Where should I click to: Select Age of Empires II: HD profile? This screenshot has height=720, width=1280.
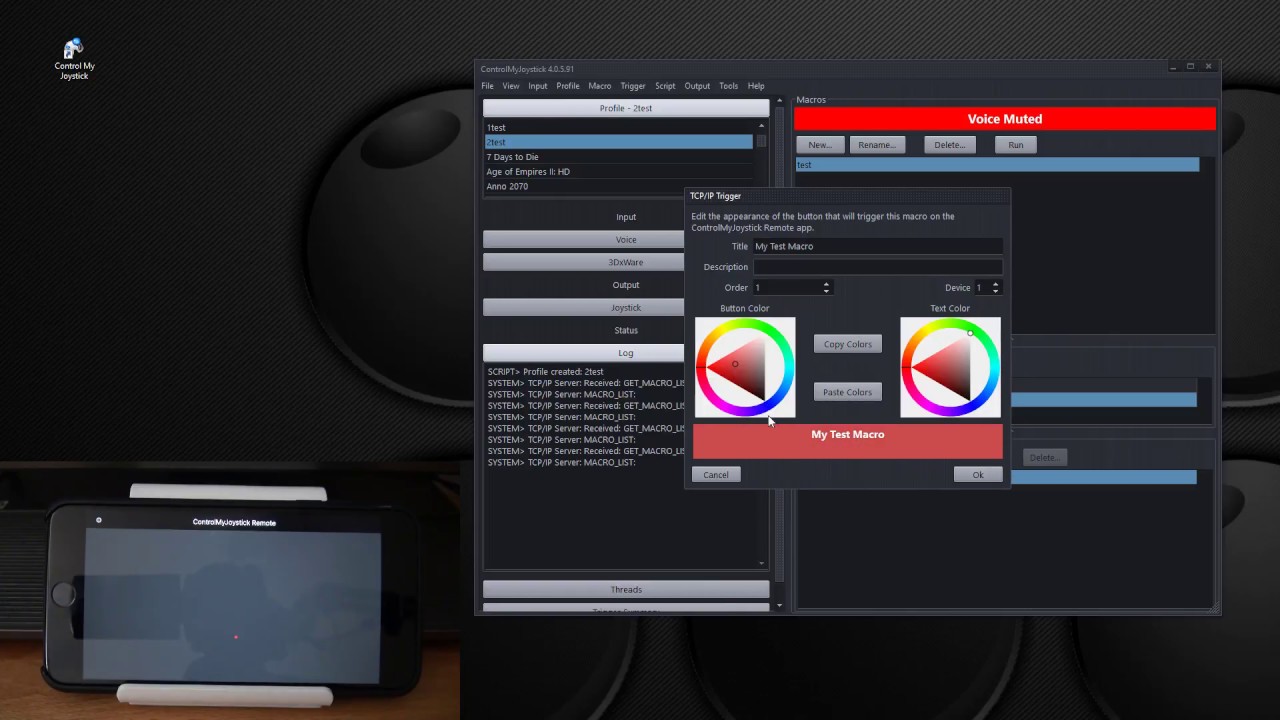(x=618, y=172)
